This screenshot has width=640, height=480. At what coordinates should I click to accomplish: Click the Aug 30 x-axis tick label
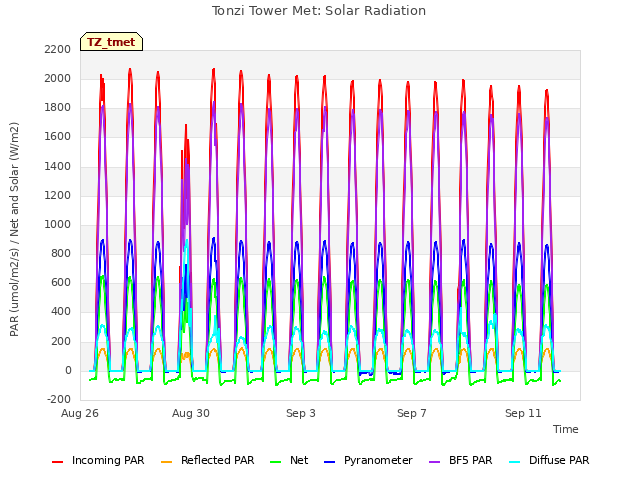[x=191, y=413]
